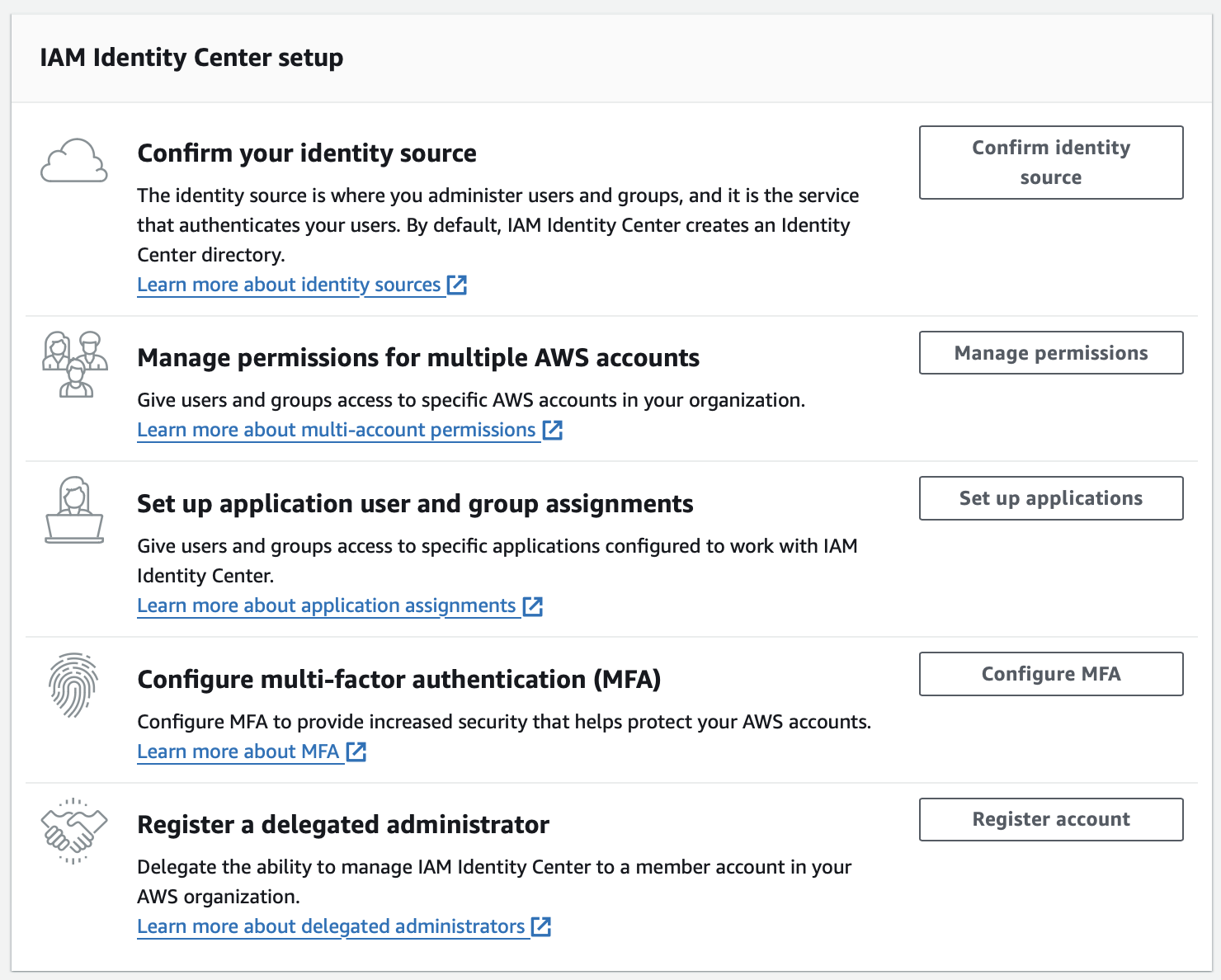Click the handshake delegated administrator icon
This screenshot has height=980, width=1221.
[x=74, y=831]
